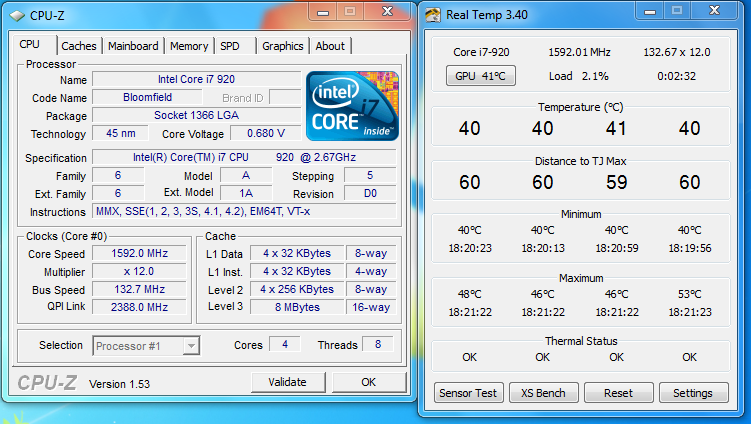Switch to the Graphics tab
This screenshot has height=424, width=751.
click(x=283, y=46)
